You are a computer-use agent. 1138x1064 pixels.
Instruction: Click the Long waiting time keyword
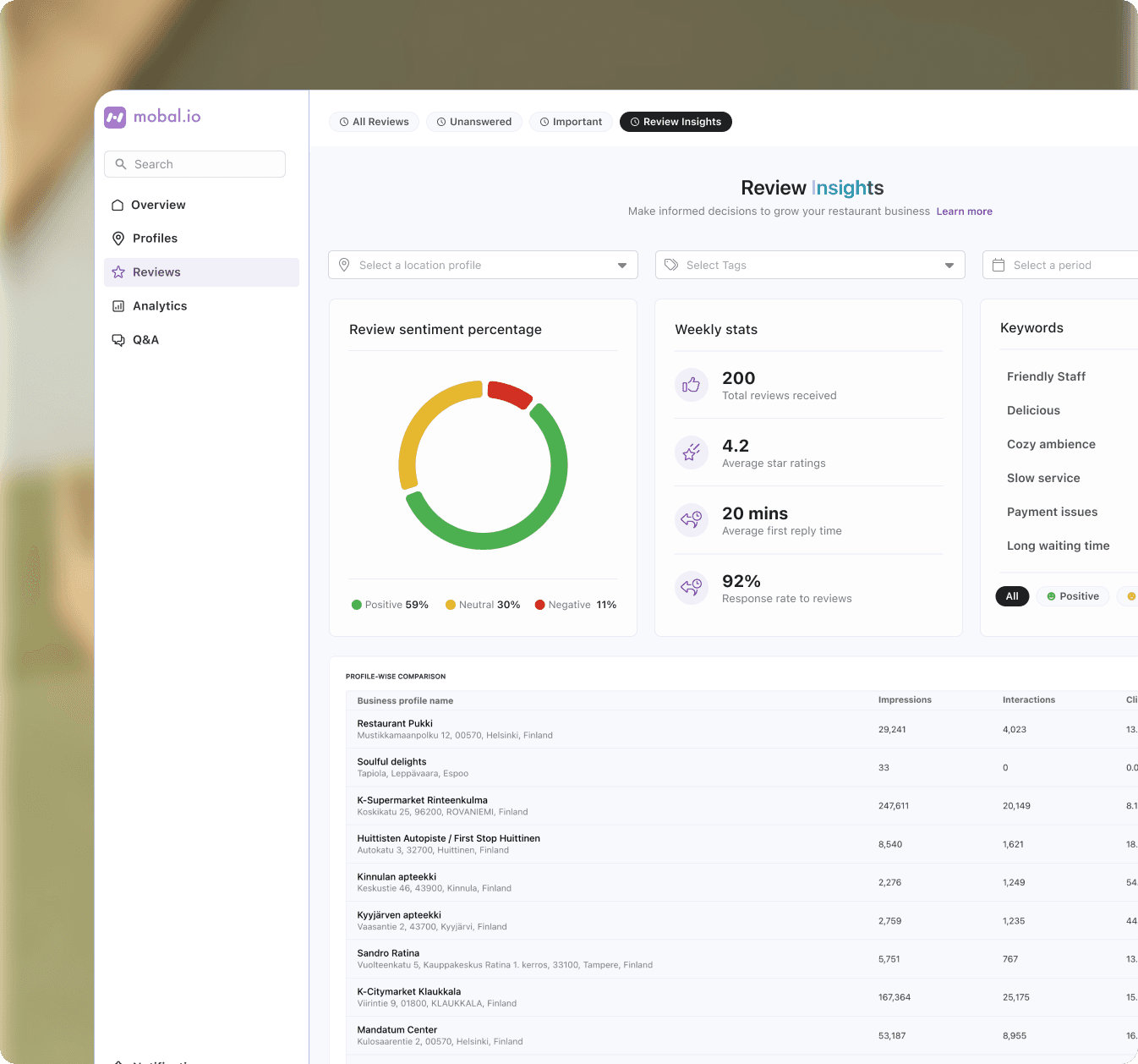click(x=1058, y=546)
